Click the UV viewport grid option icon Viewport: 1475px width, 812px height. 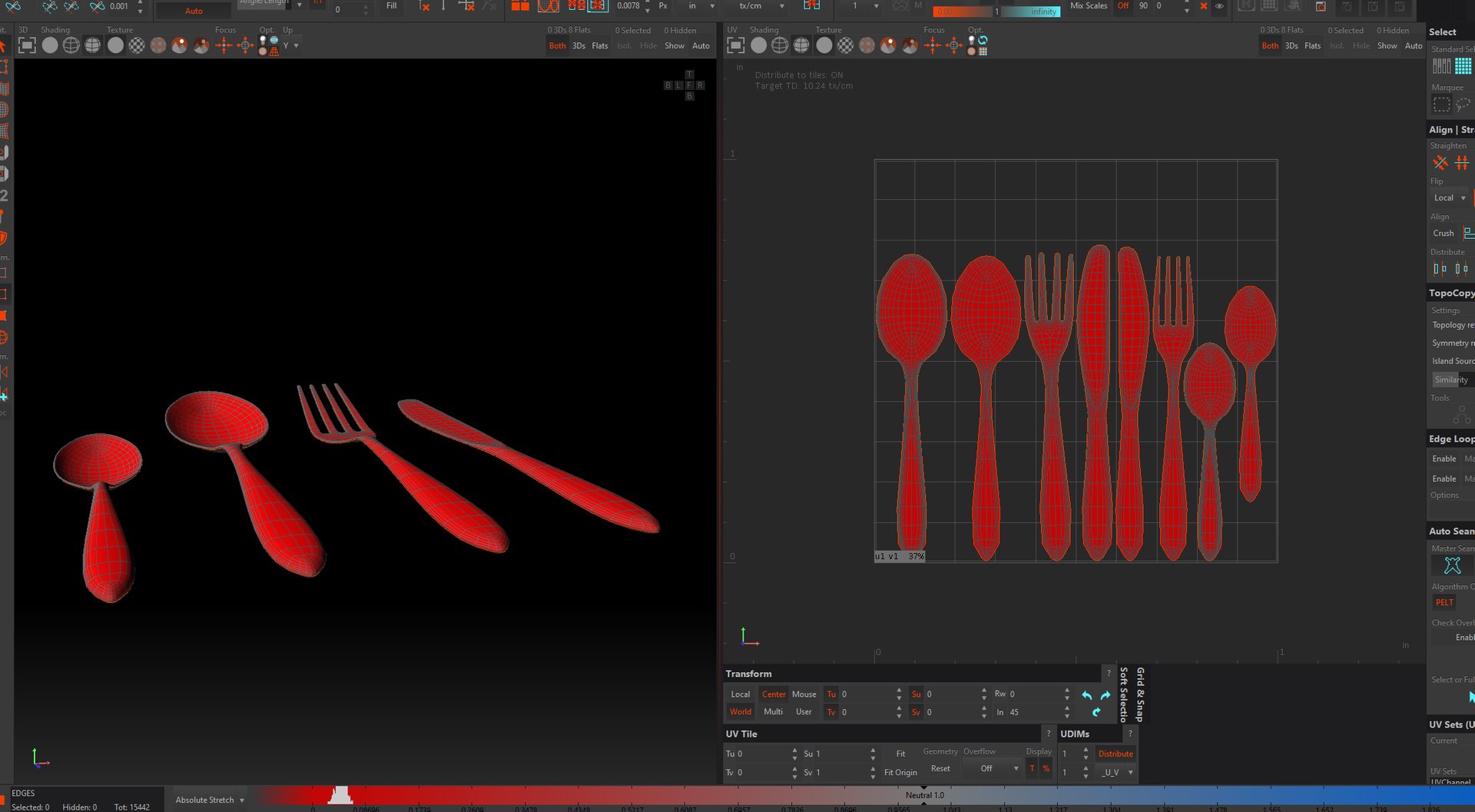tap(983, 51)
